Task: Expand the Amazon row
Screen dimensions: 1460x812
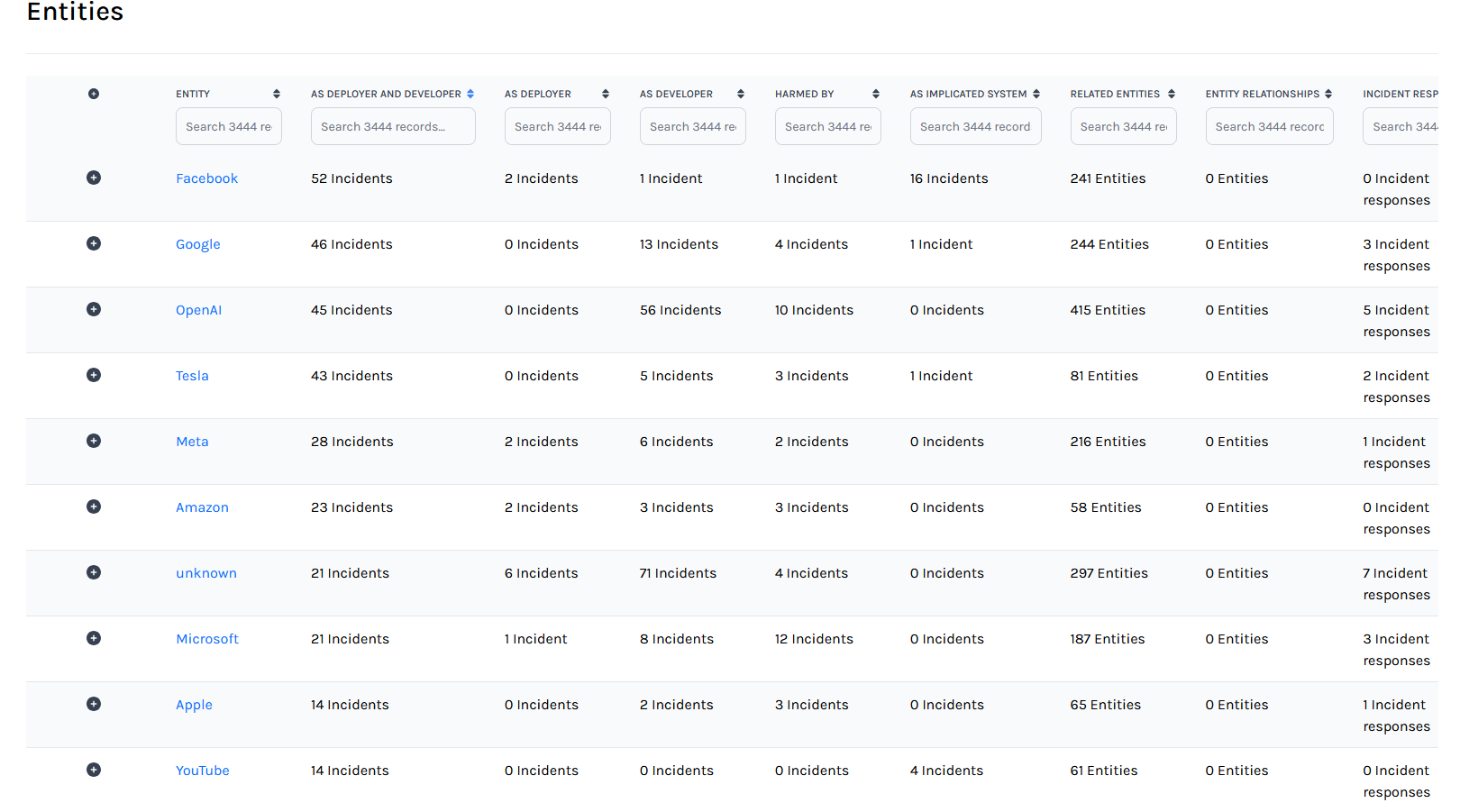Action: click(x=94, y=506)
